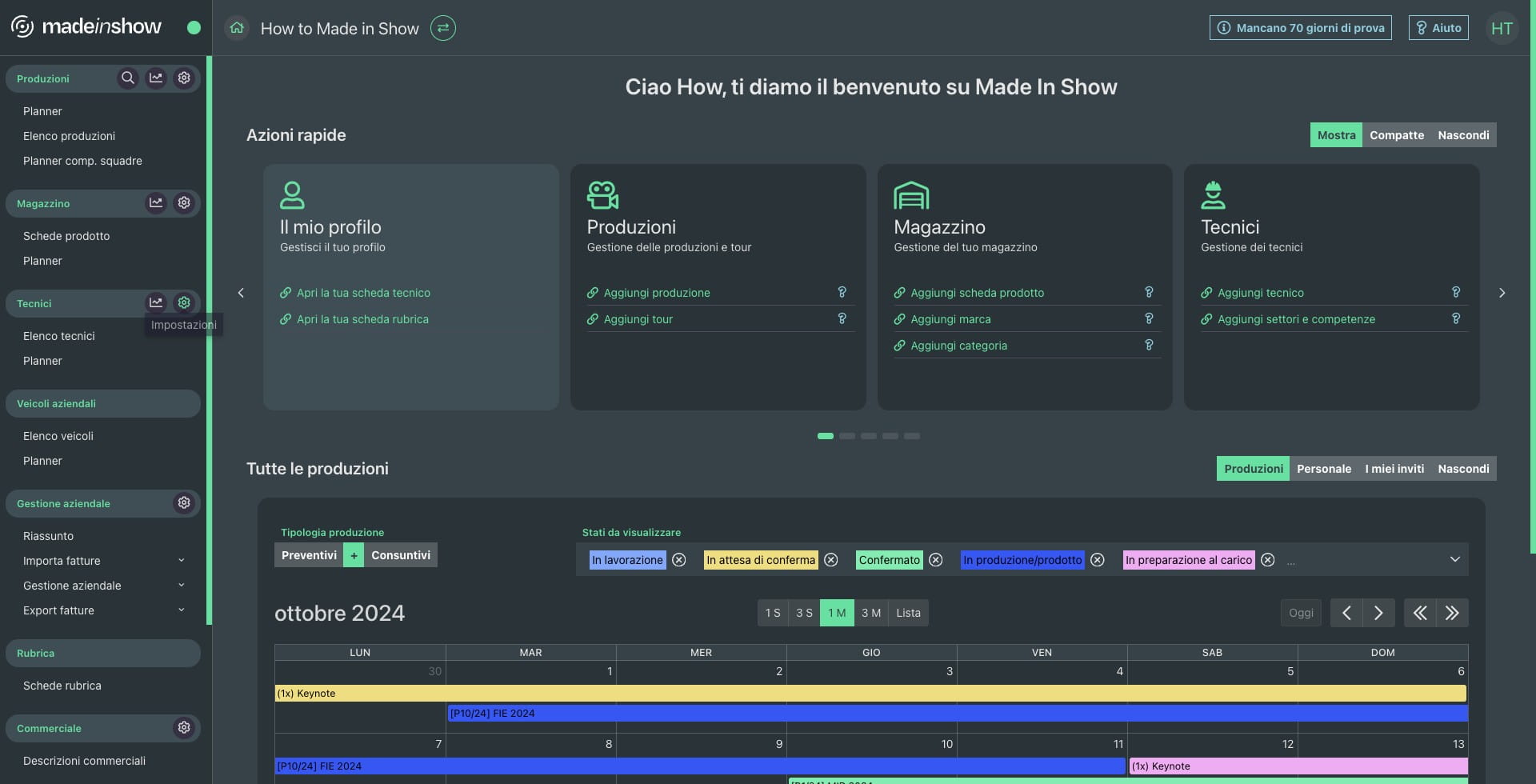Switch calendar to 3 S view
This screenshot has height=784, width=1536.
pos(804,613)
